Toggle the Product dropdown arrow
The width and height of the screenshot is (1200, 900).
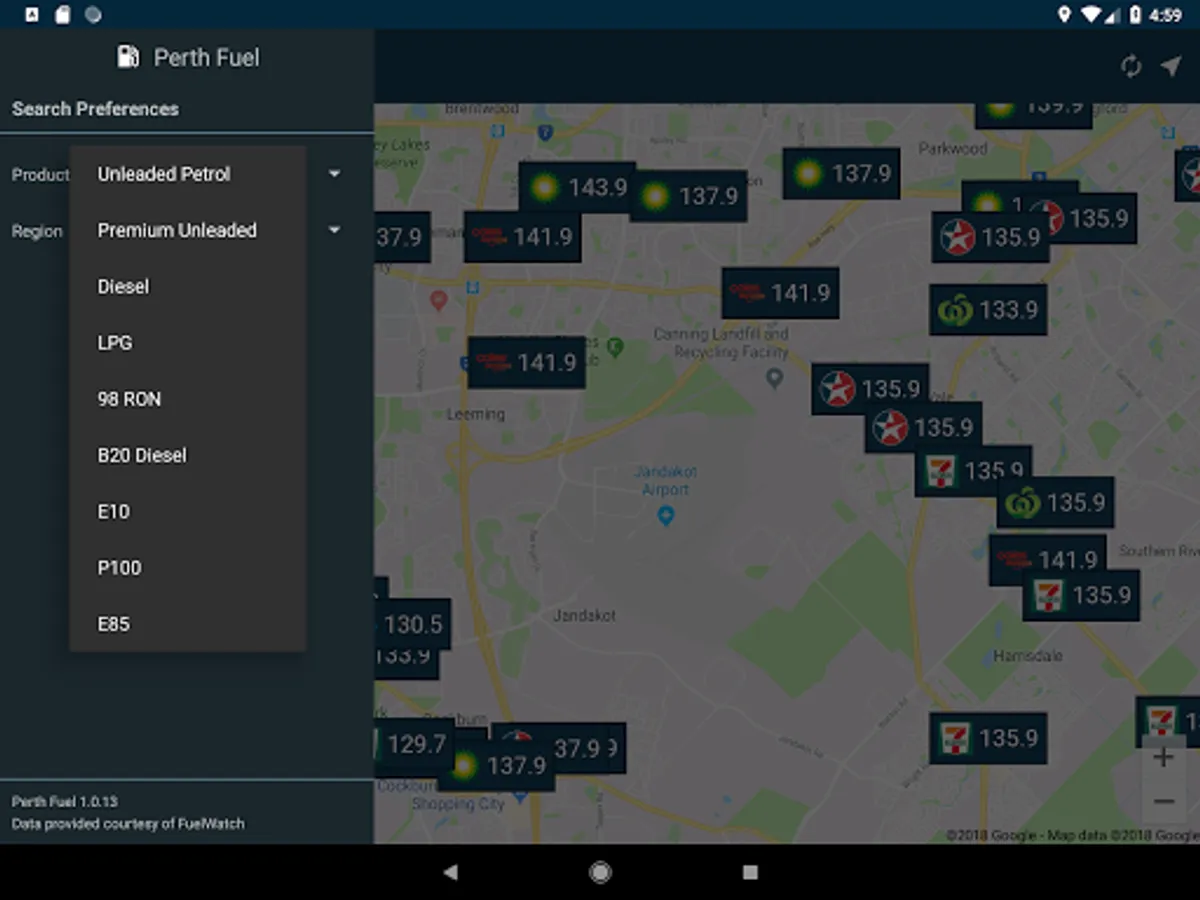pos(334,174)
